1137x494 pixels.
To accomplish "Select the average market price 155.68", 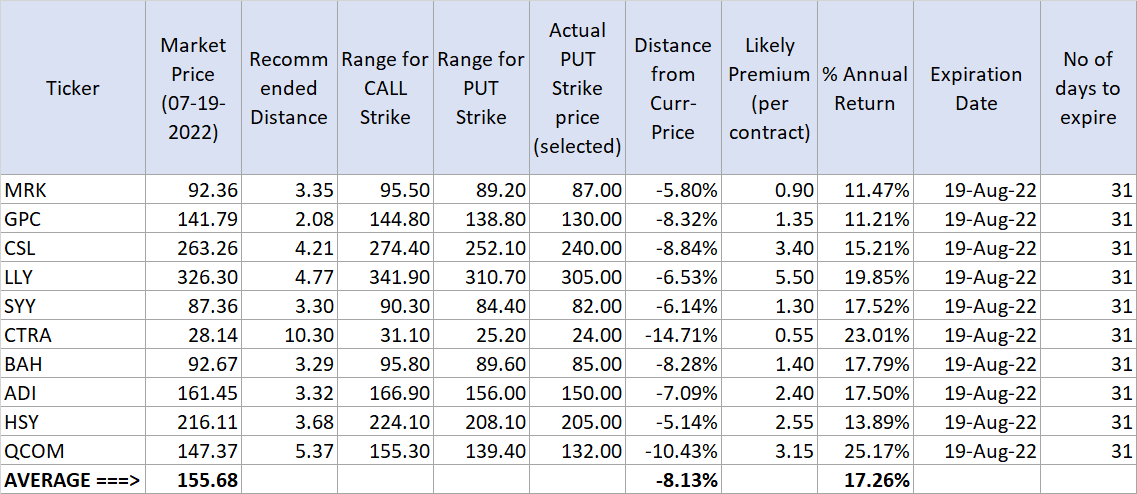I will tap(193, 481).
